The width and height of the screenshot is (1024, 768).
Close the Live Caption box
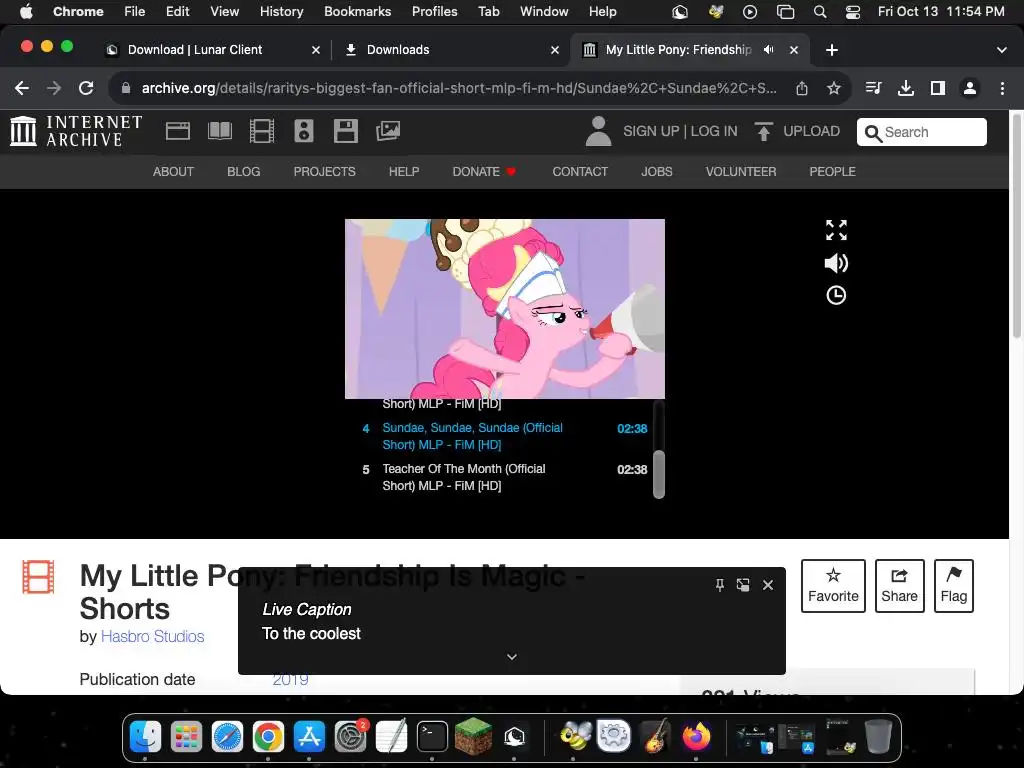[x=768, y=585]
